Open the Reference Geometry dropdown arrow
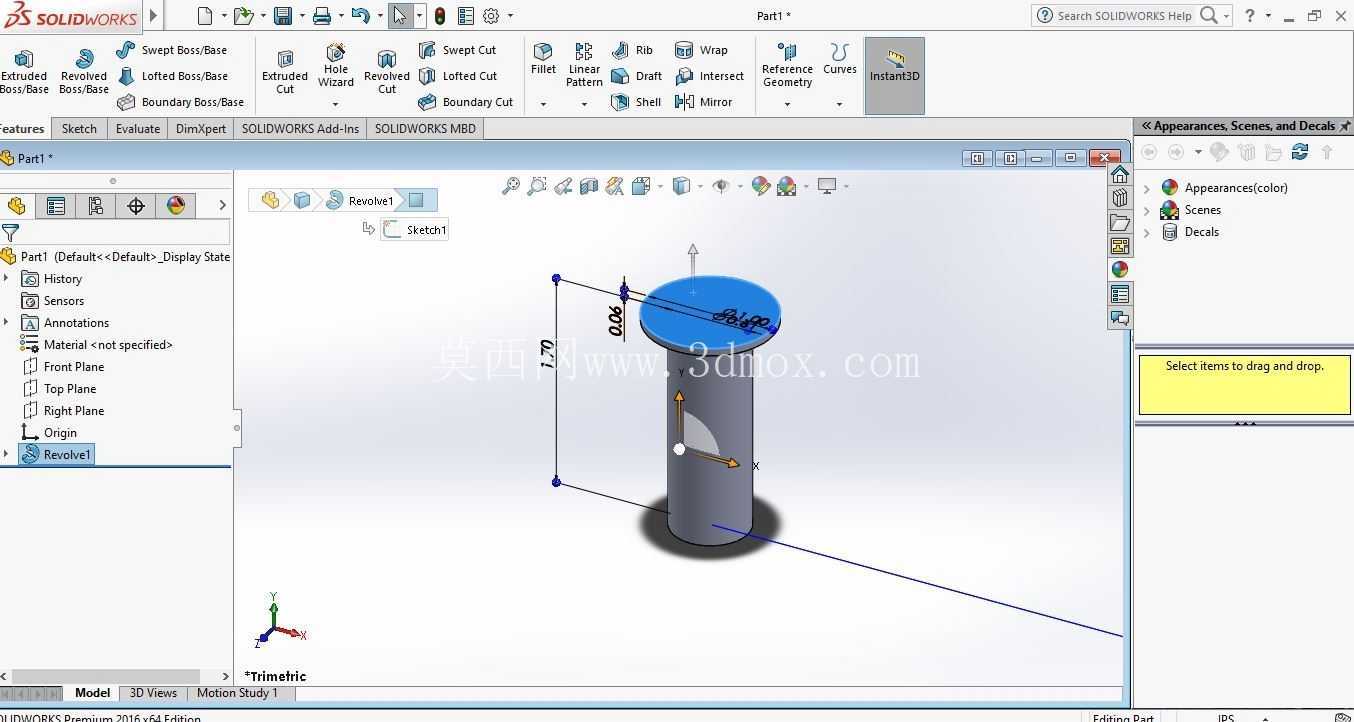Image resolution: width=1354 pixels, height=722 pixels. tap(787, 104)
